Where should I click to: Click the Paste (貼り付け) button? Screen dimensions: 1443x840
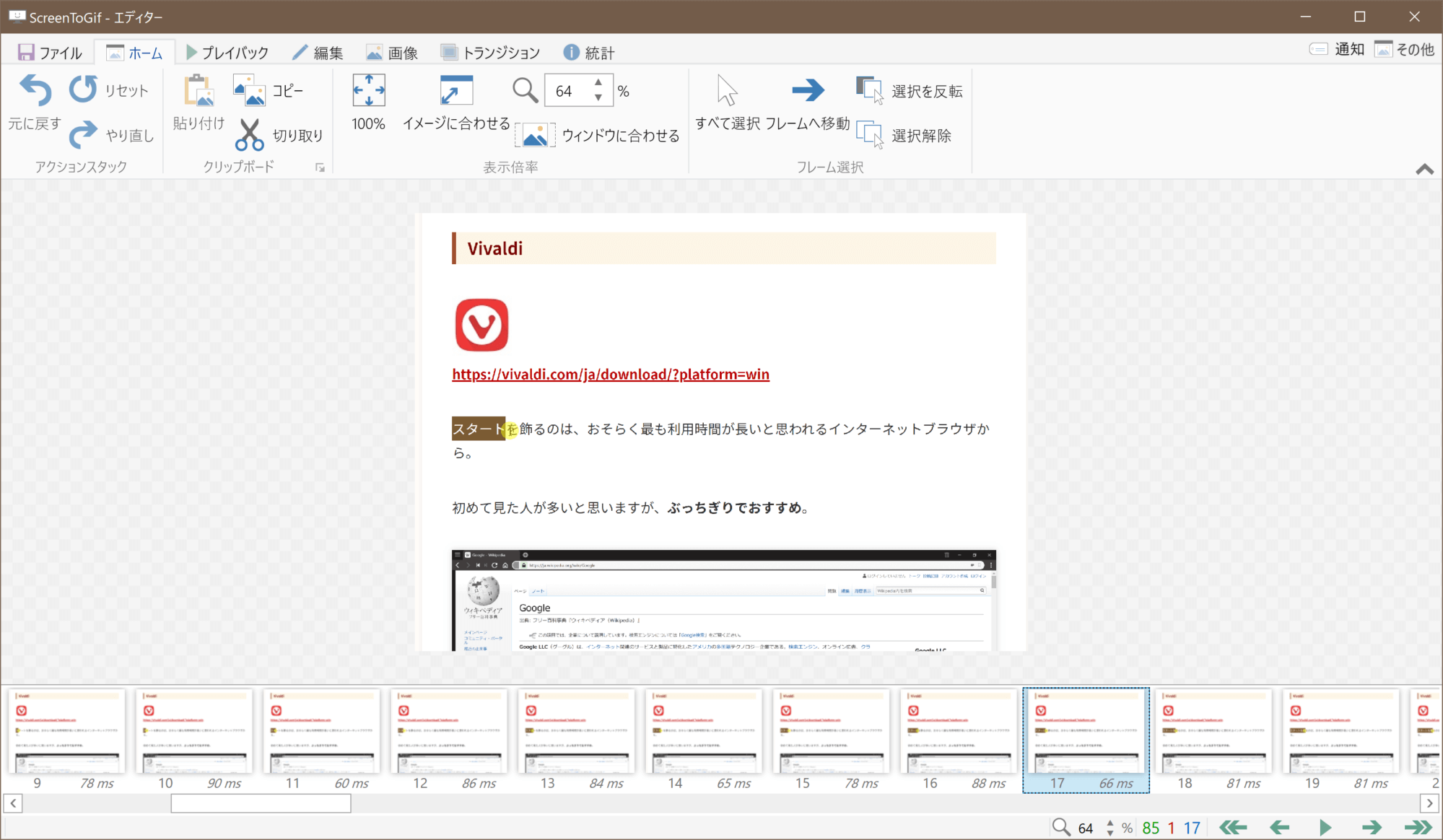click(199, 103)
